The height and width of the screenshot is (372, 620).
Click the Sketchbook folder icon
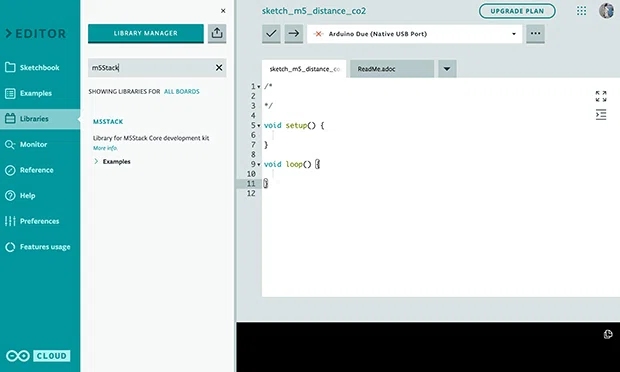click(10, 67)
